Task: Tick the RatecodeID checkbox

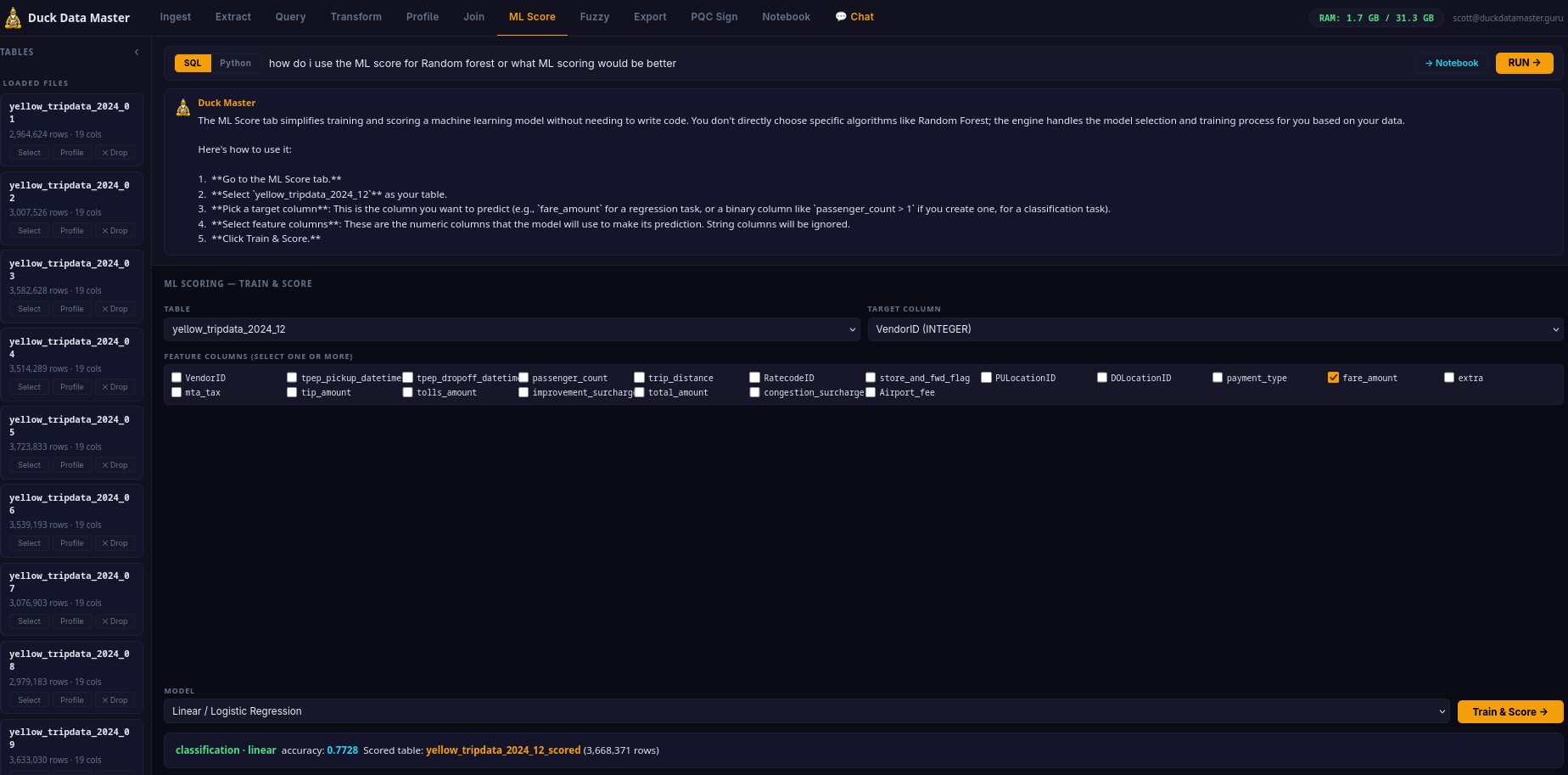Action: [x=755, y=378]
